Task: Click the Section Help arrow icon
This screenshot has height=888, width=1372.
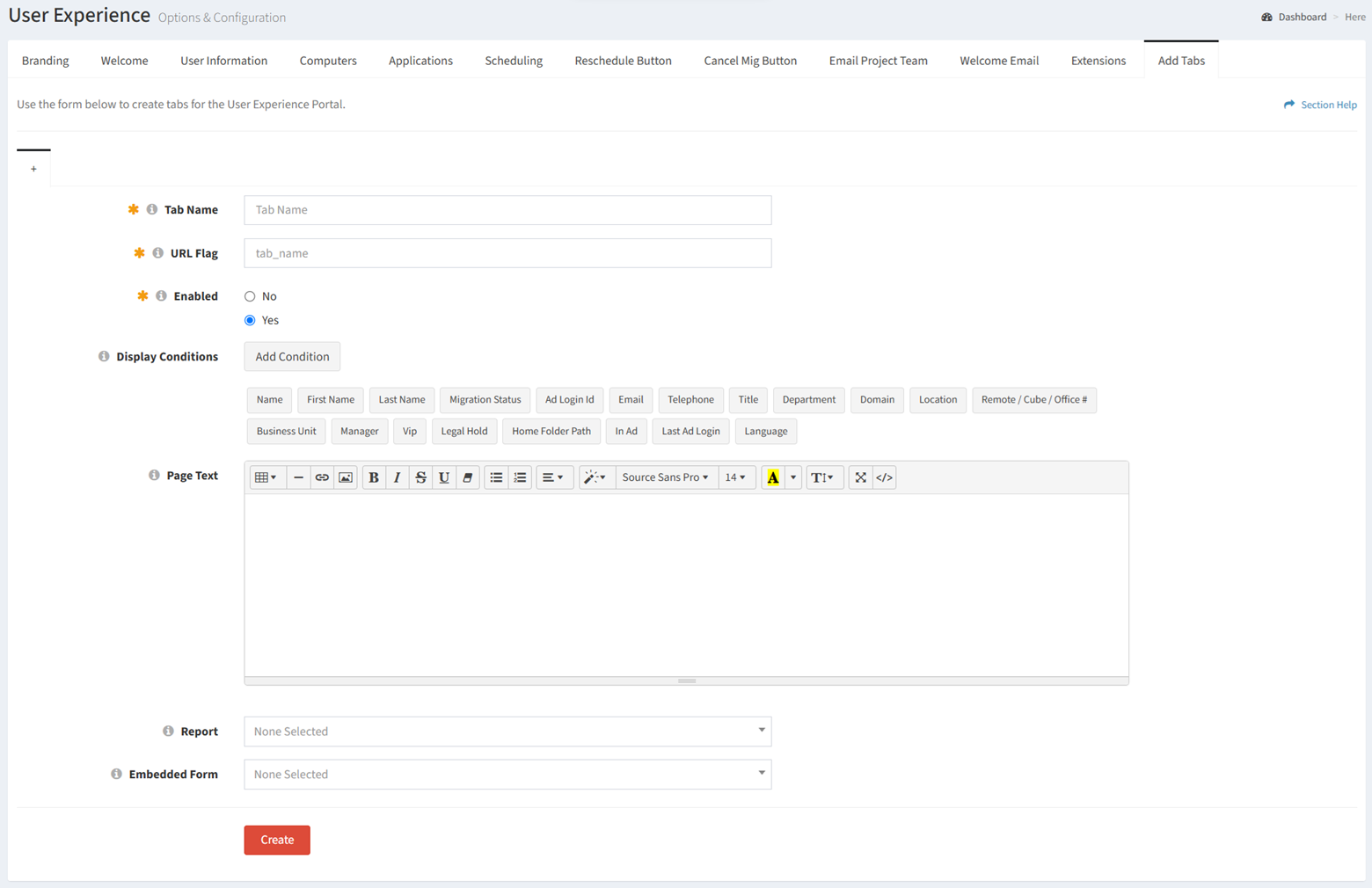Action: (x=1289, y=104)
